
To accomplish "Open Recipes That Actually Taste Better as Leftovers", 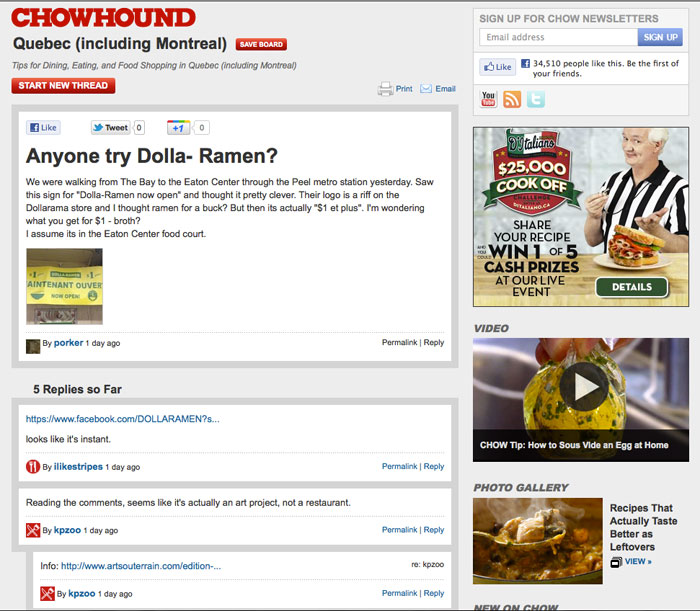I will click(x=643, y=528).
